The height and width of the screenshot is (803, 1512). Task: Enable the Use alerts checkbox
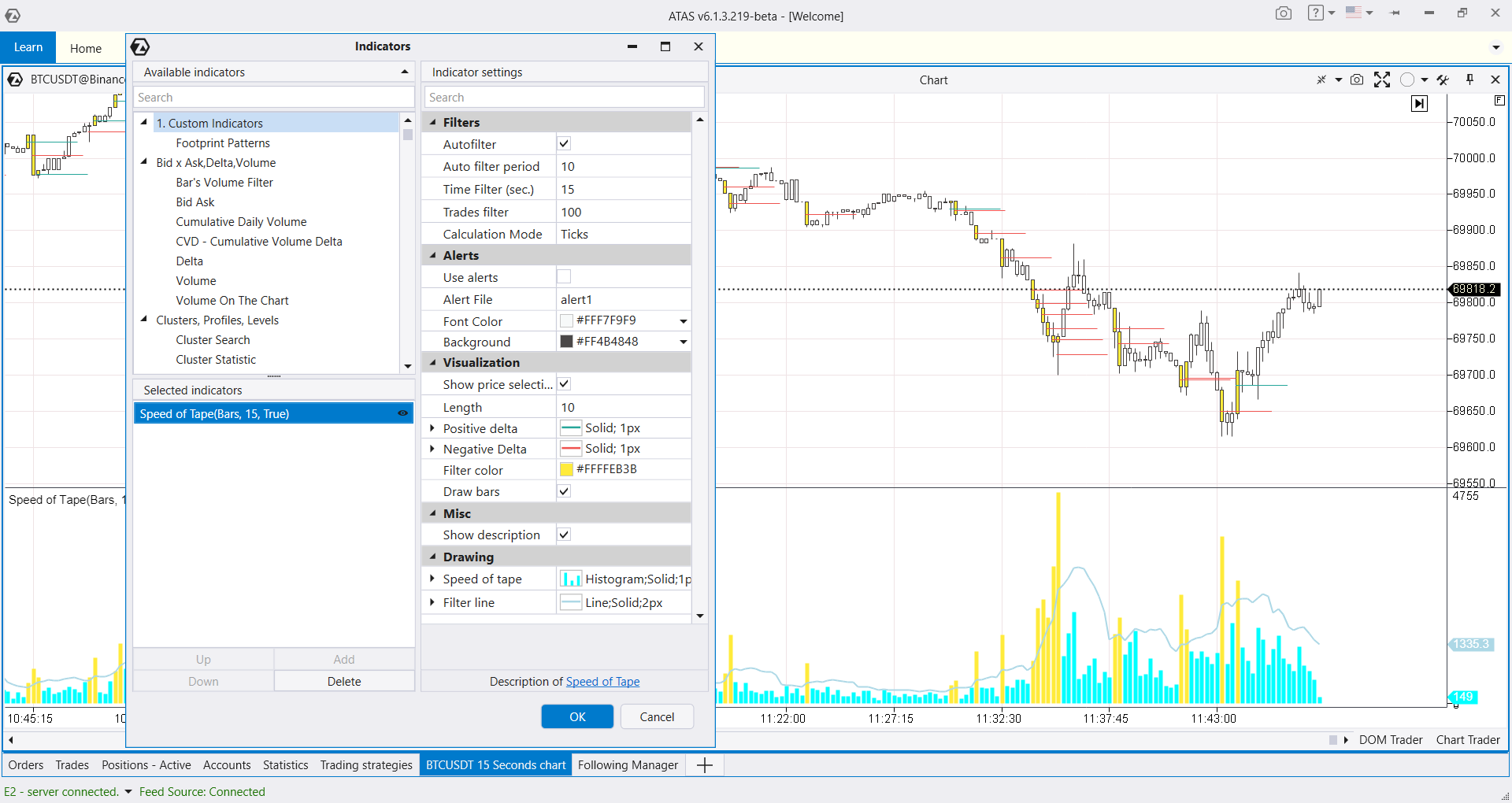564,276
